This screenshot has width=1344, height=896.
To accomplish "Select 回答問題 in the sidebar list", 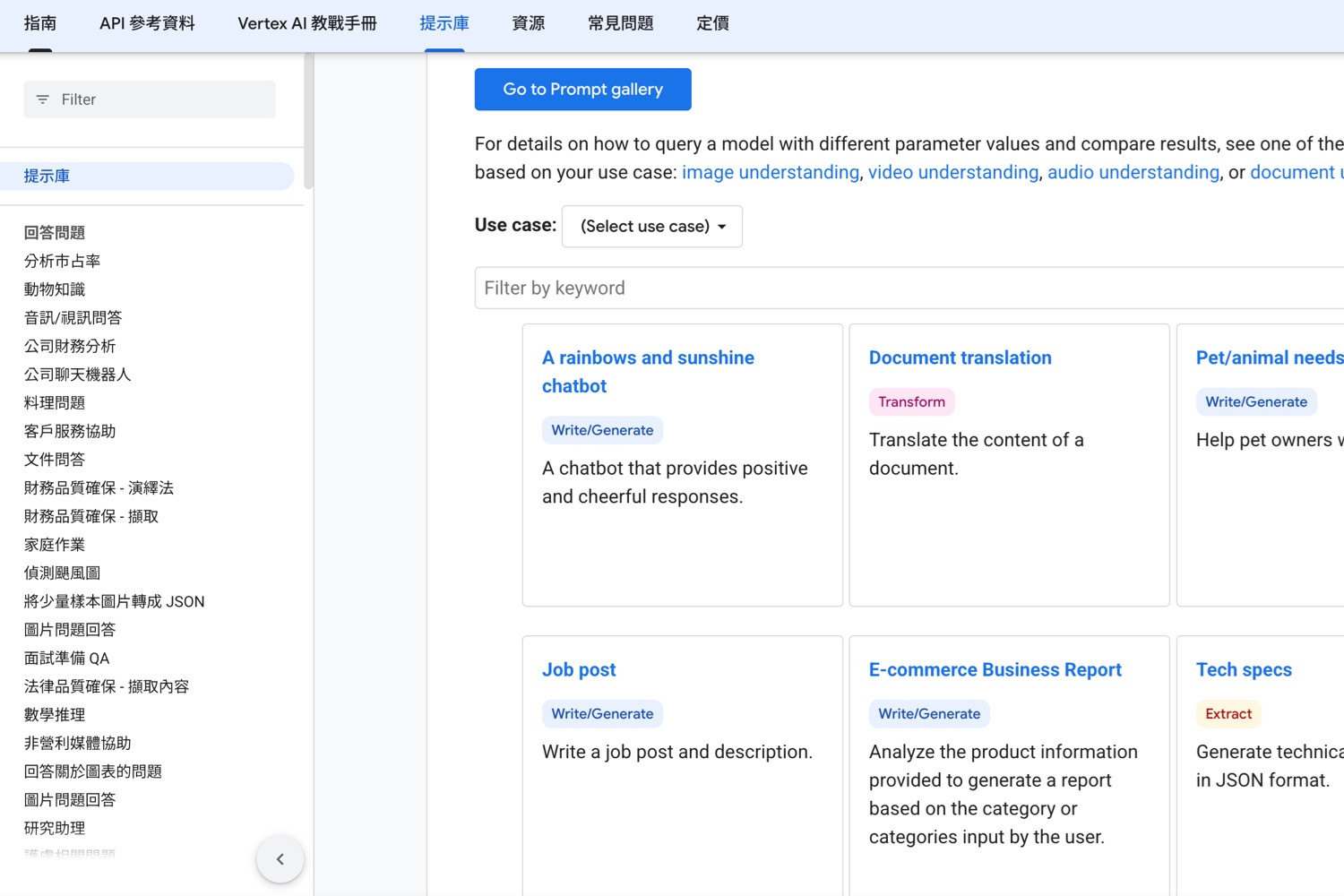I will pos(54,232).
